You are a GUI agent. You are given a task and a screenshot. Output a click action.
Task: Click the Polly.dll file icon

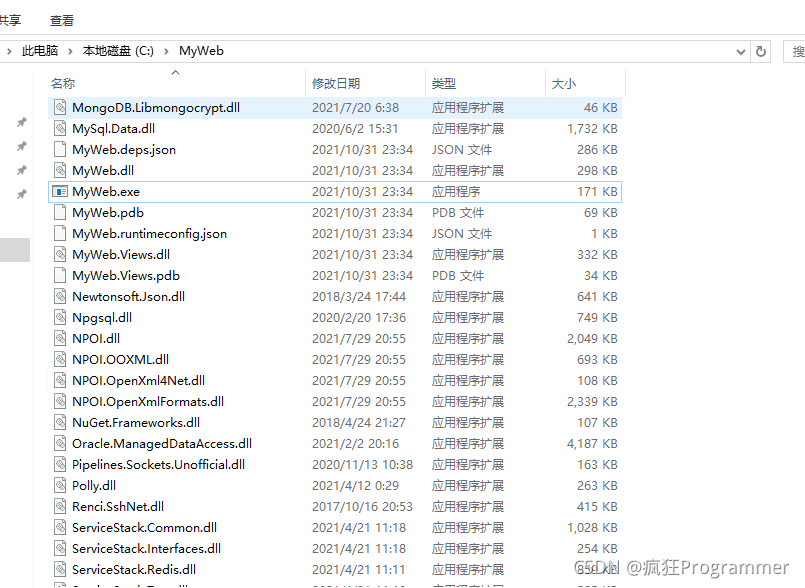pos(60,485)
